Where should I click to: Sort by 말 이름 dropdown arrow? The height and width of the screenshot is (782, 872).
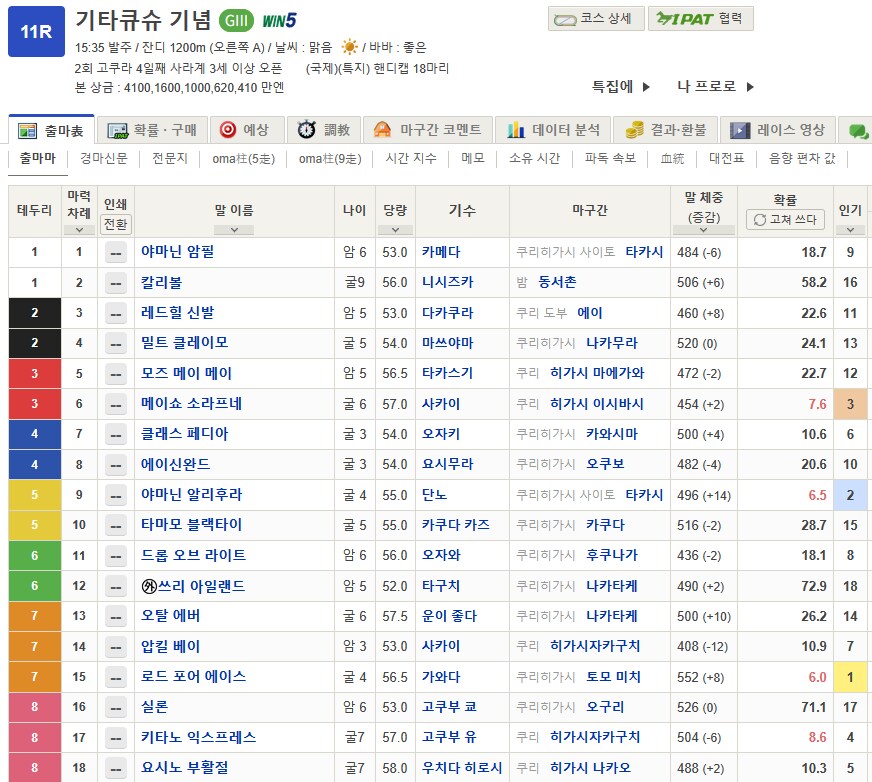pyautogui.click(x=234, y=230)
